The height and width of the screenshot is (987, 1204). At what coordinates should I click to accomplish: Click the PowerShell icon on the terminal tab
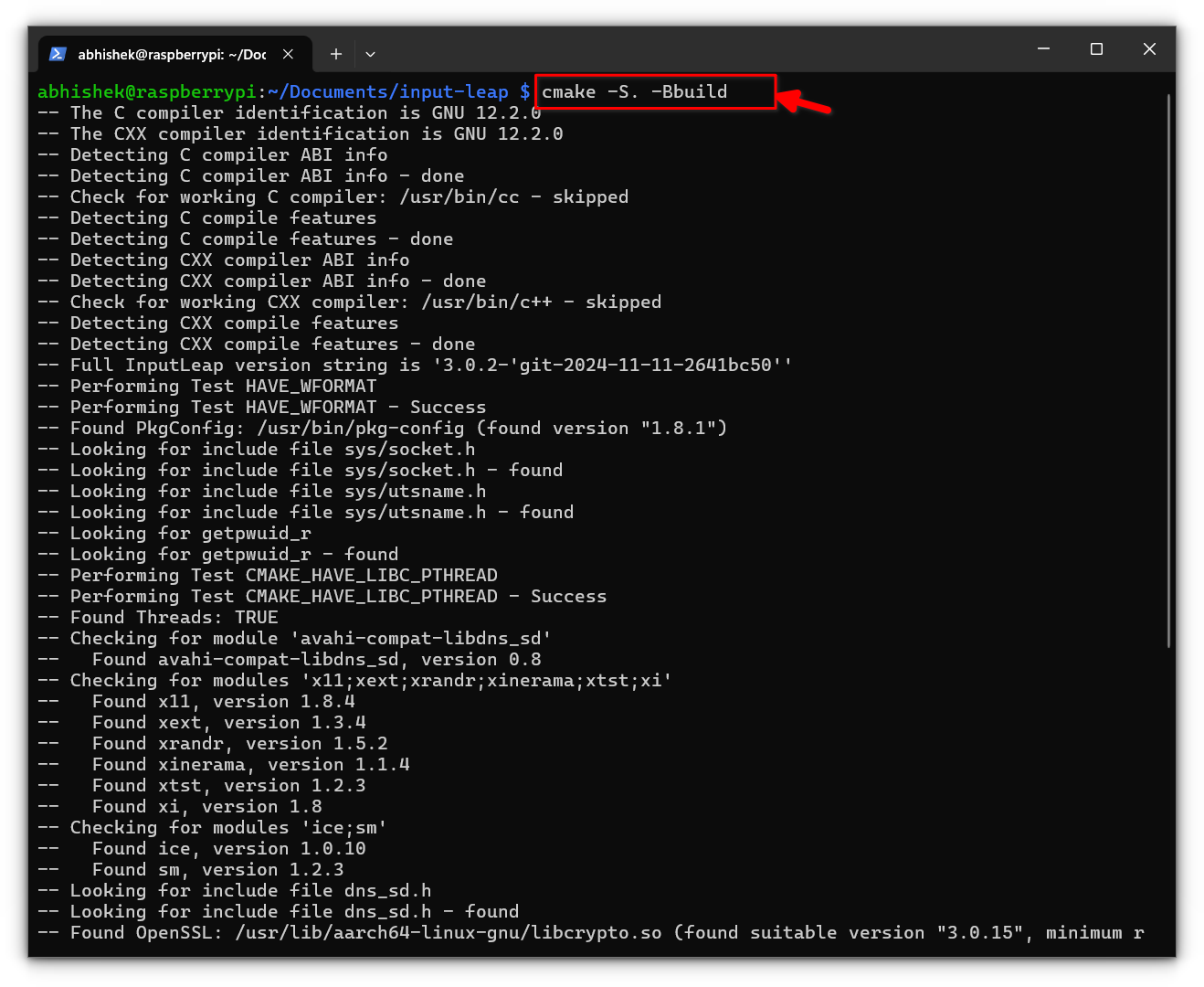[58, 54]
